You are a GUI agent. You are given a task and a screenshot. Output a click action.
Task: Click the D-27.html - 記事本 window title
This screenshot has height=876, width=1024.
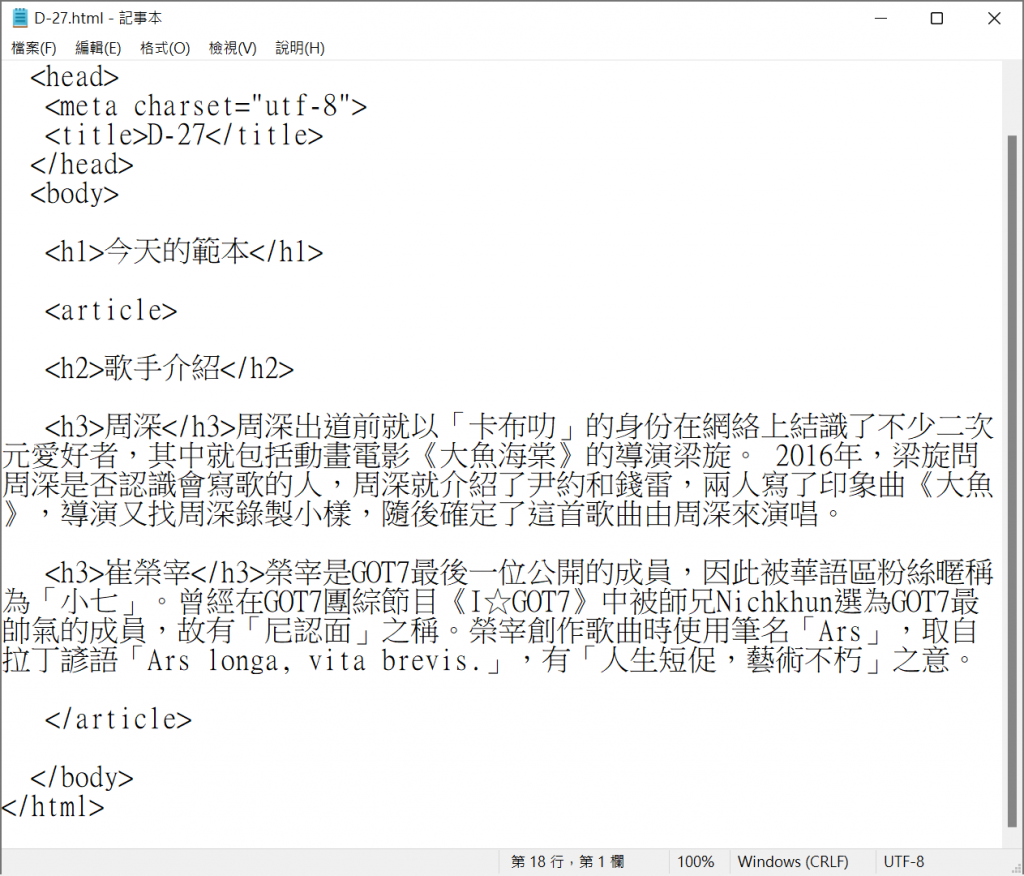[98, 18]
